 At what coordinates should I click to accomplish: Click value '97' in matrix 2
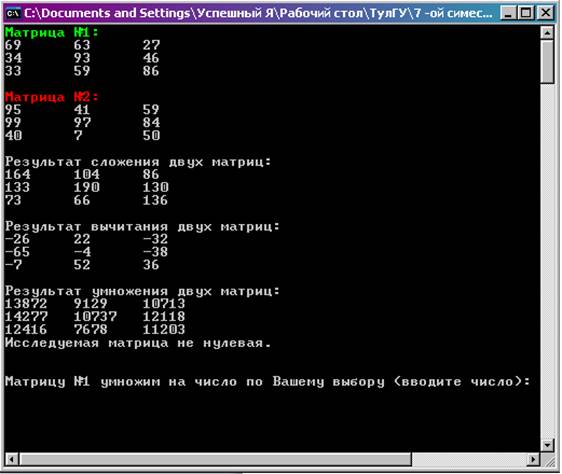[x=82, y=123]
